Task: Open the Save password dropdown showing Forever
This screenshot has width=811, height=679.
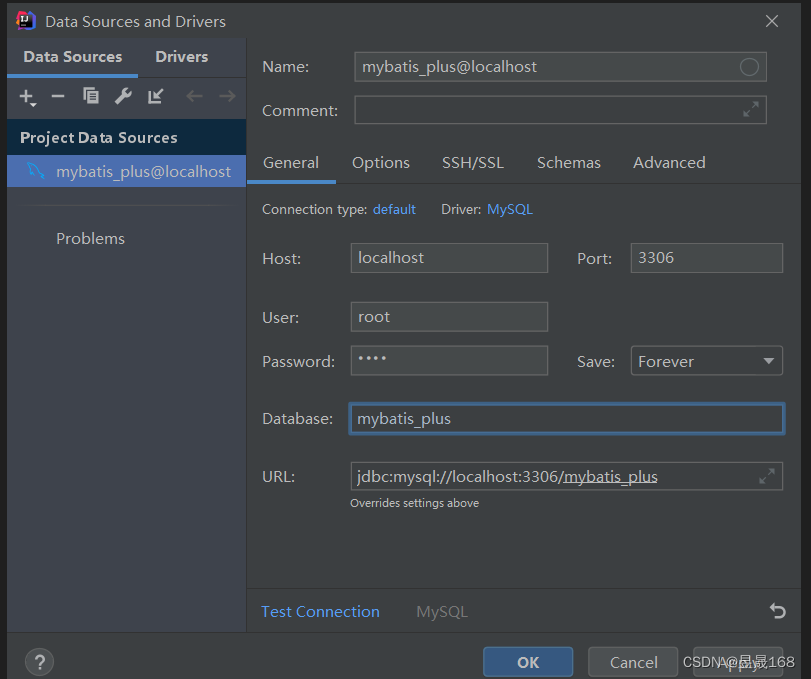Action: tap(707, 361)
